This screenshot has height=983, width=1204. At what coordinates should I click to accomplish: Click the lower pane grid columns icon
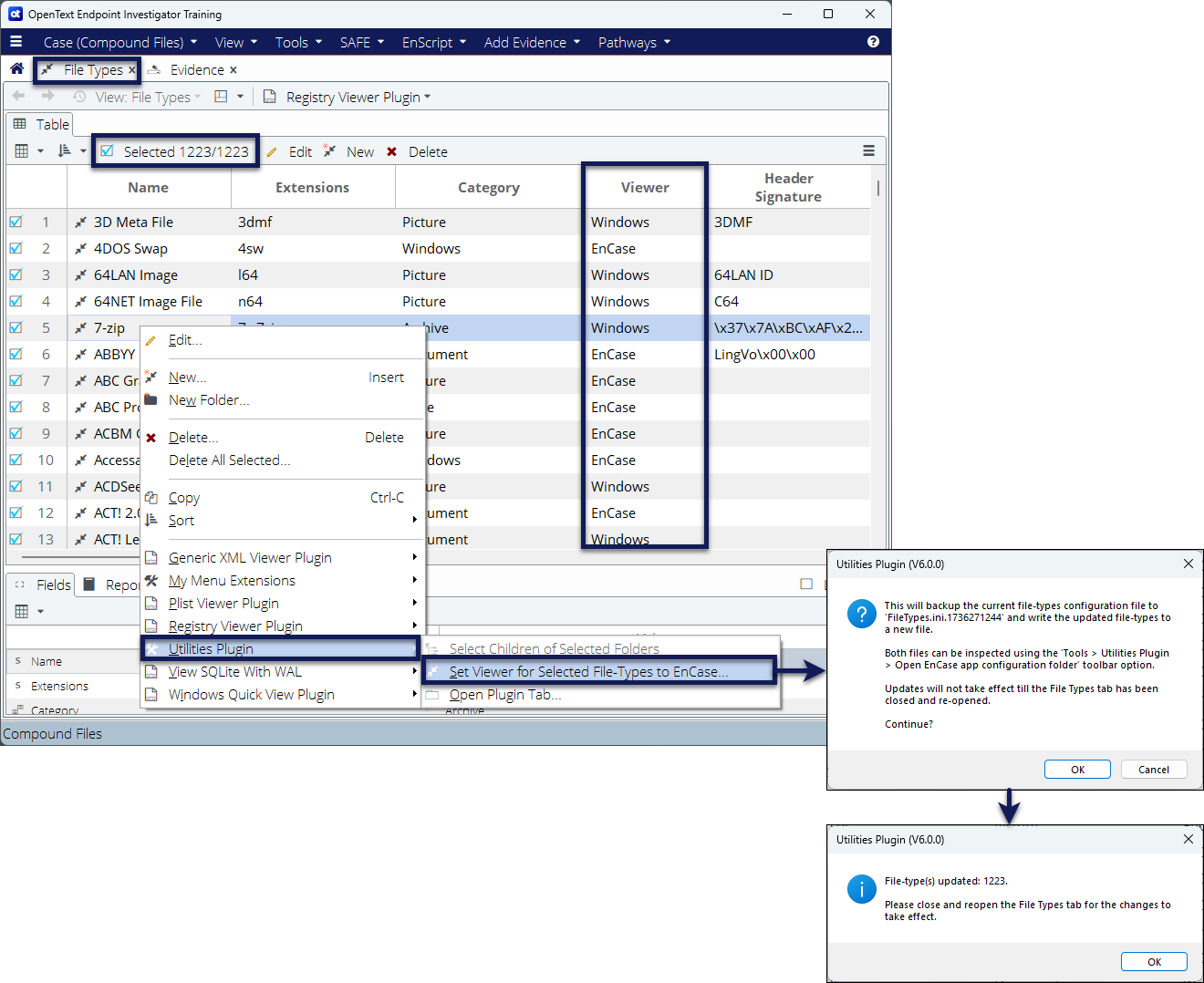(22, 611)
